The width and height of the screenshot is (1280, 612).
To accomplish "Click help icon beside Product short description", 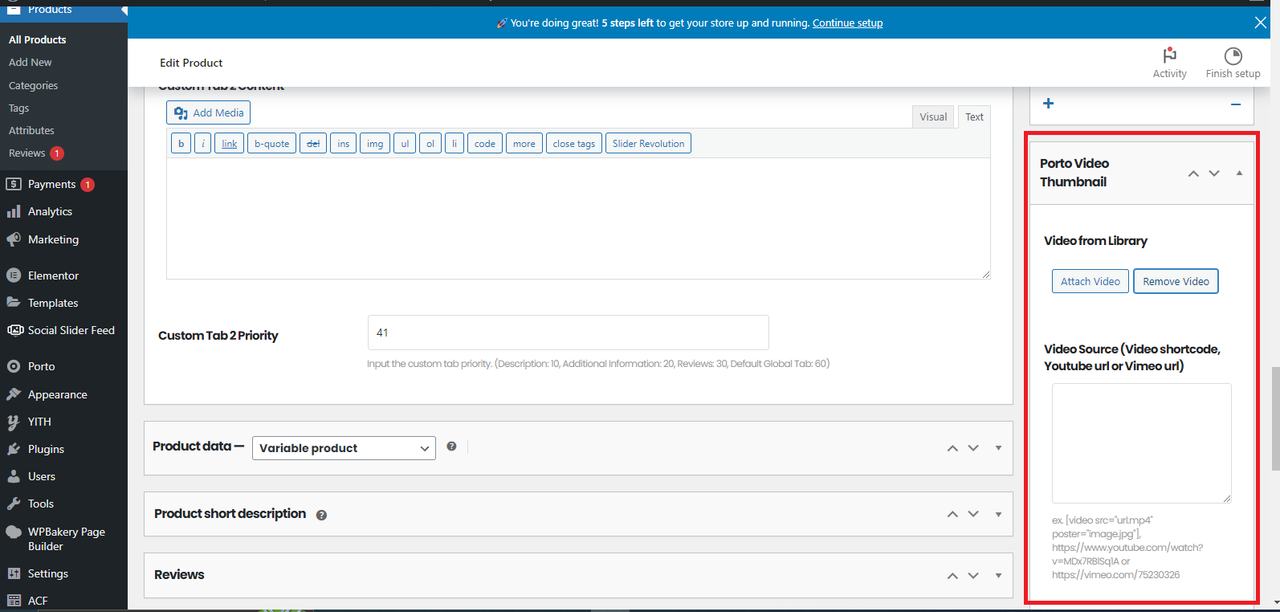I will click(322, 515).
